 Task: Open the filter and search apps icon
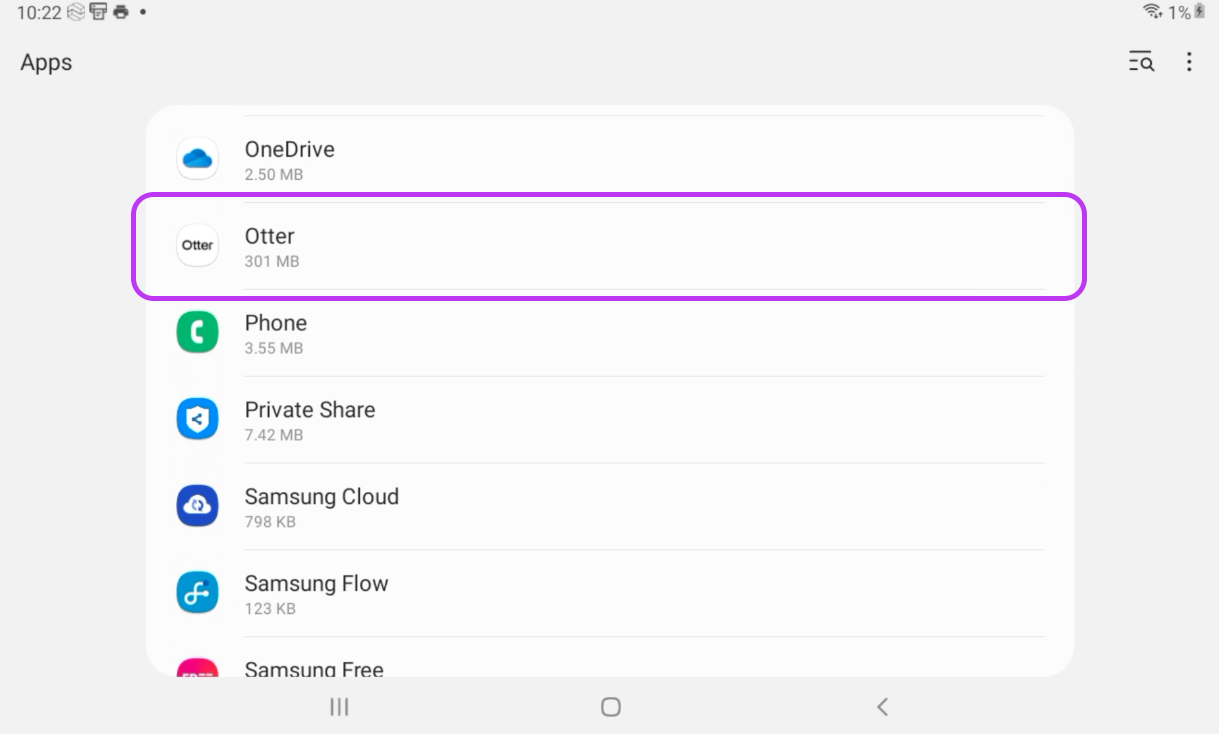click(x=1142, y=62)
